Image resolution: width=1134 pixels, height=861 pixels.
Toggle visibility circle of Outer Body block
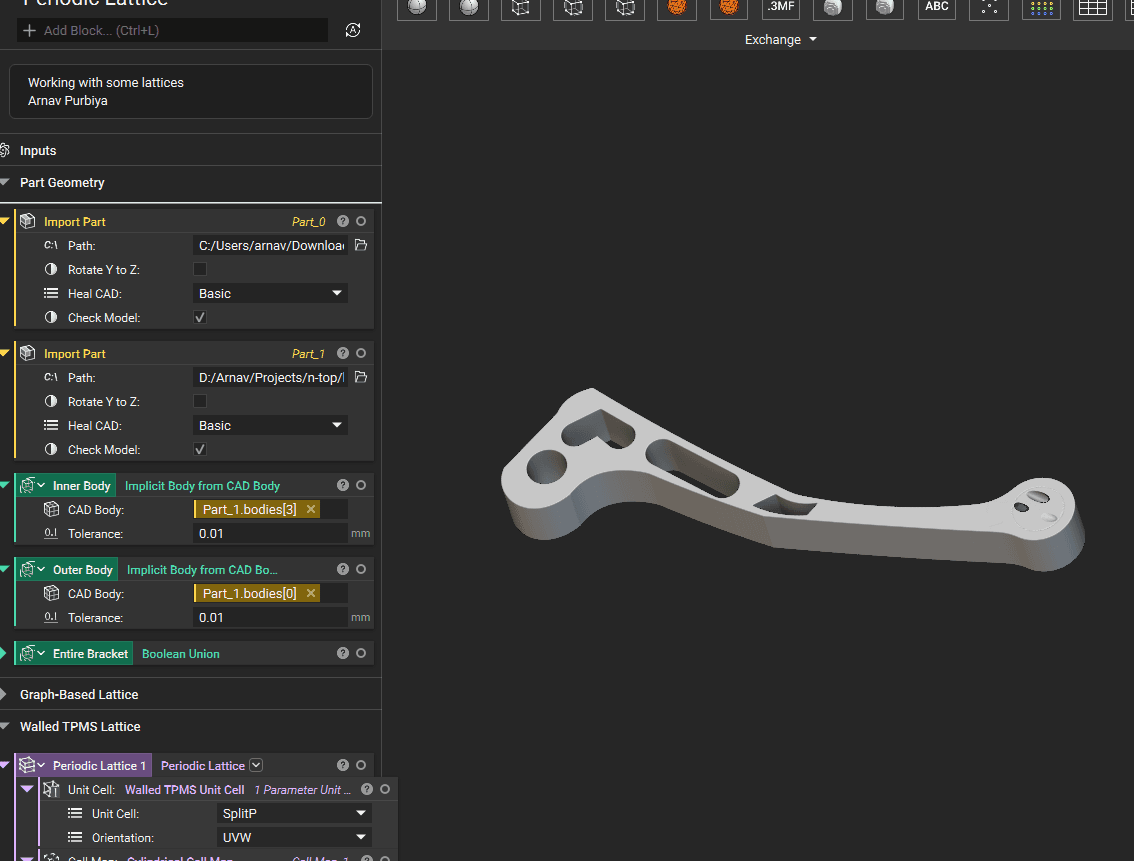(361, 569)
